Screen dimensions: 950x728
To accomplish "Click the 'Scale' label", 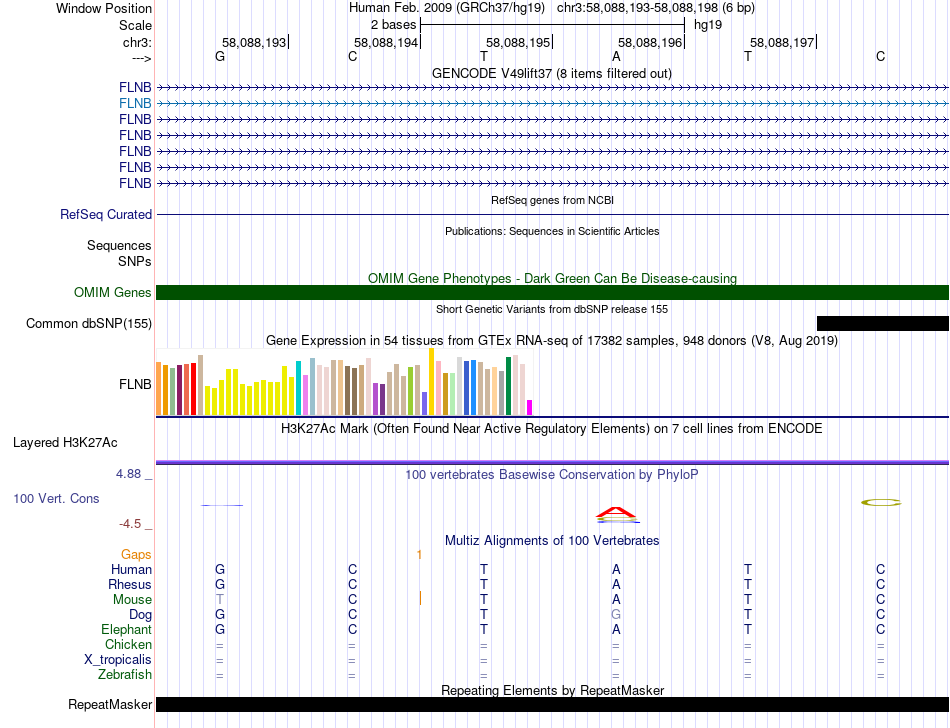I will (x=135, y=25).
